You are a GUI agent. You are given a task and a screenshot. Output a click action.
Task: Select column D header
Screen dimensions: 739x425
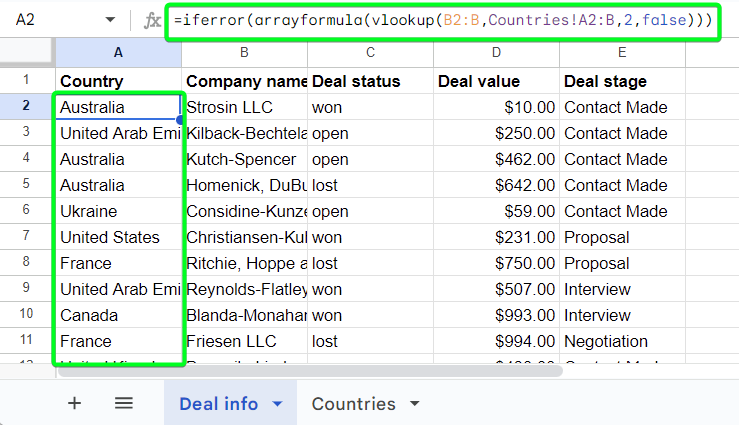496,52
